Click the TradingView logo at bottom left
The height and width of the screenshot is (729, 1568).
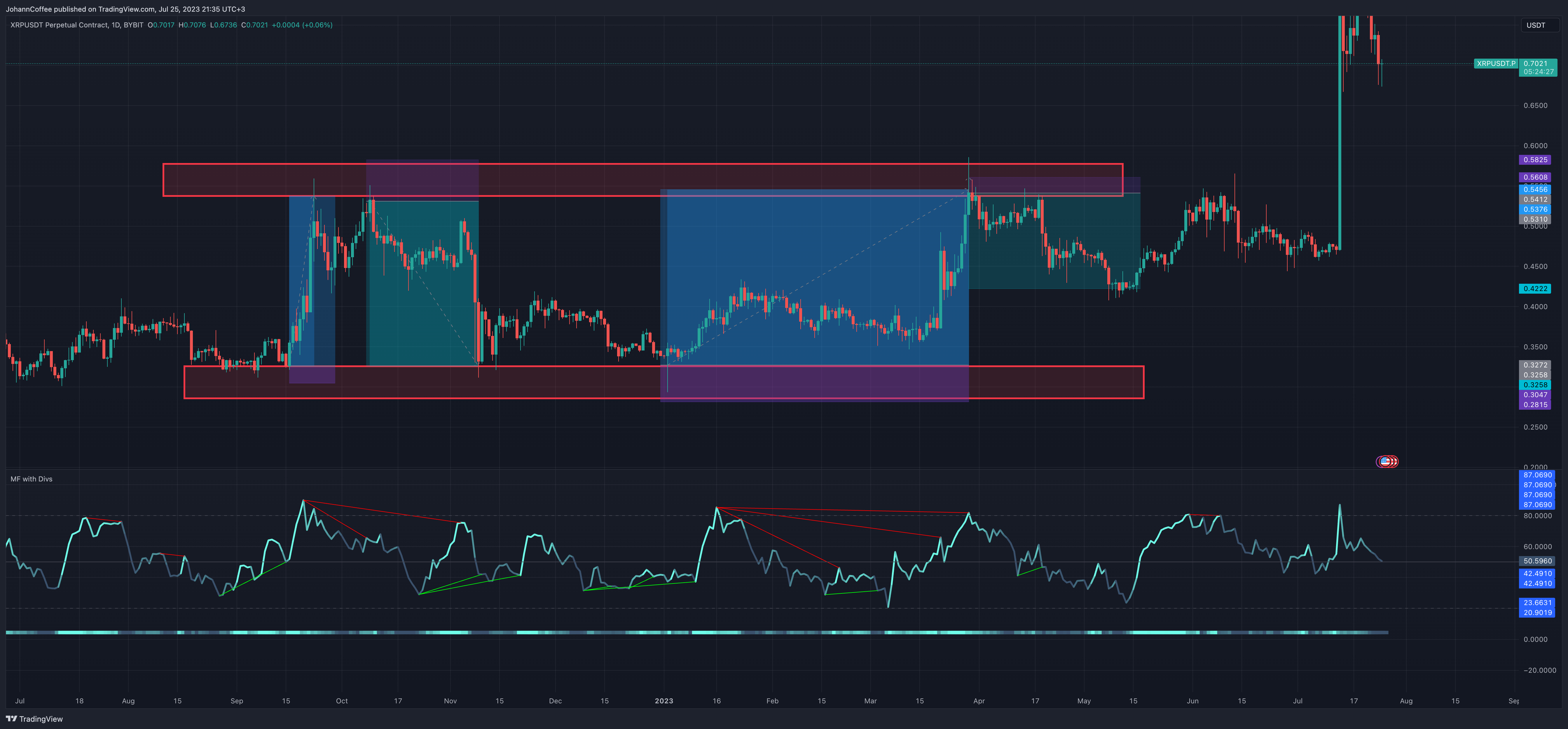tap(34, 719)
